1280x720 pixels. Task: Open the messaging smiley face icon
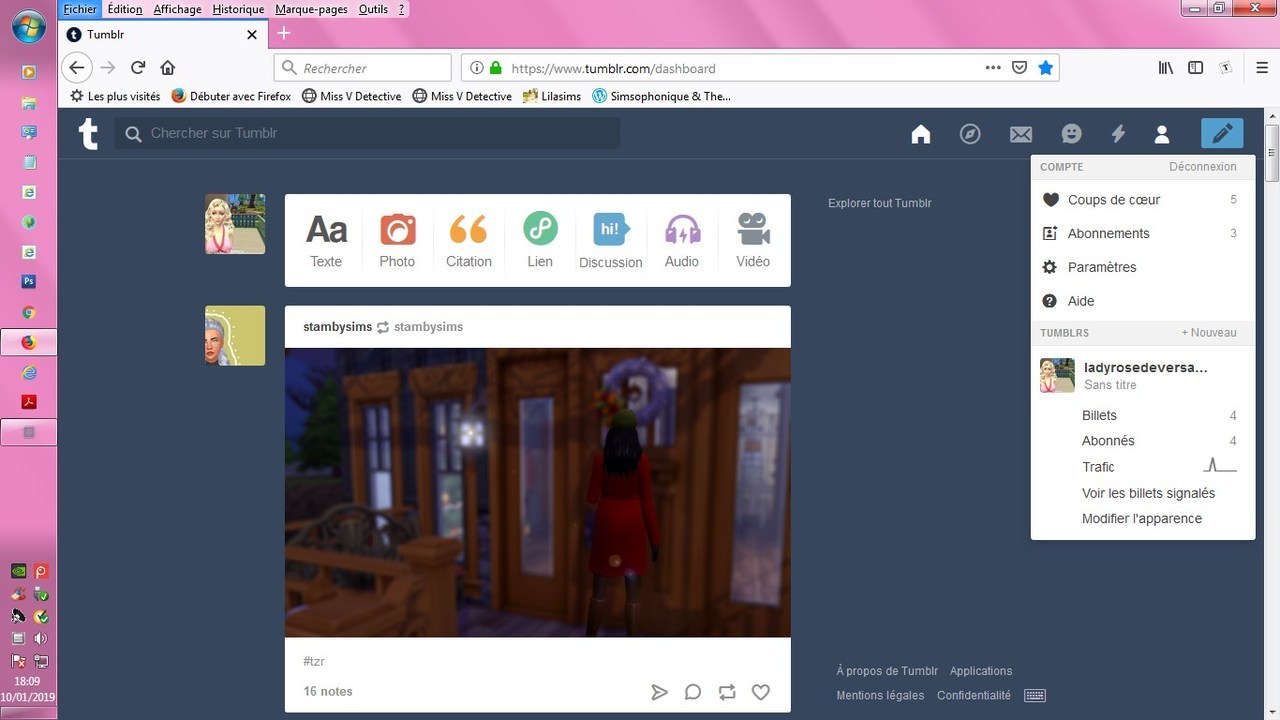click(x=1071, y=134)
